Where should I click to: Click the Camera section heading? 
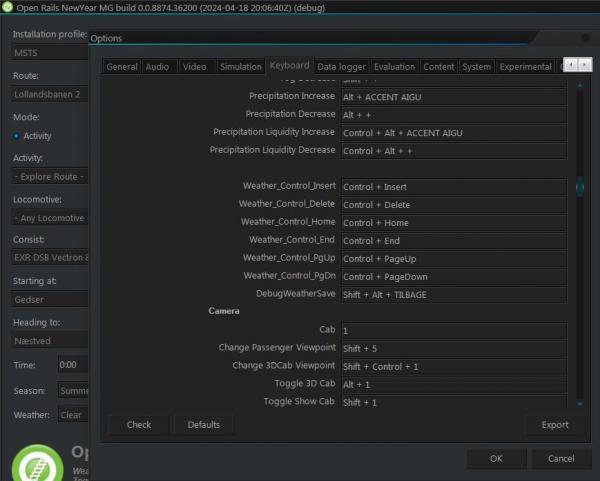(224, 311)
